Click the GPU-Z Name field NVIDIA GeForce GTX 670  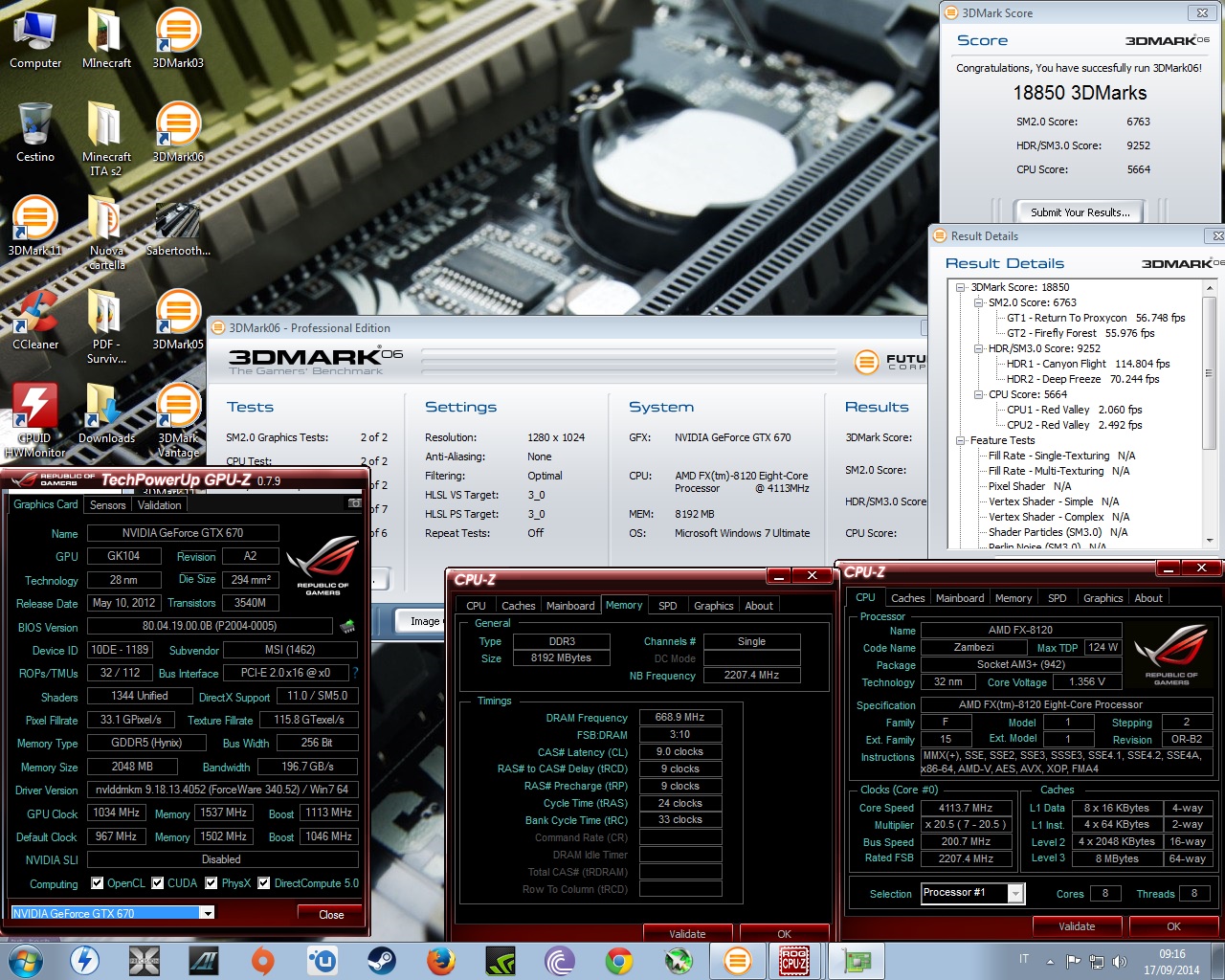(x=183, y=533)
